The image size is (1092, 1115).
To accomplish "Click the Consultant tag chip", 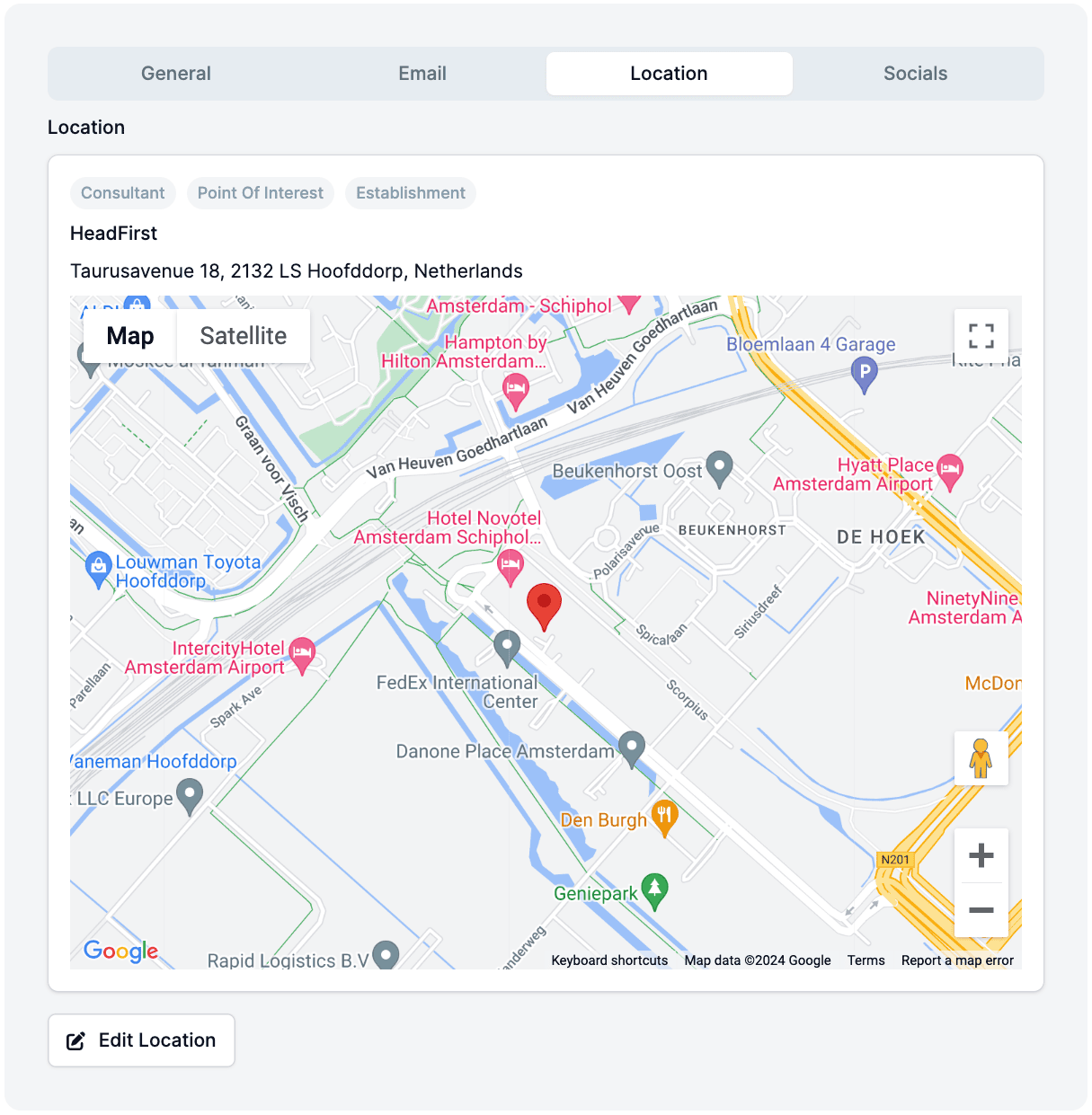I will (123, 193).
